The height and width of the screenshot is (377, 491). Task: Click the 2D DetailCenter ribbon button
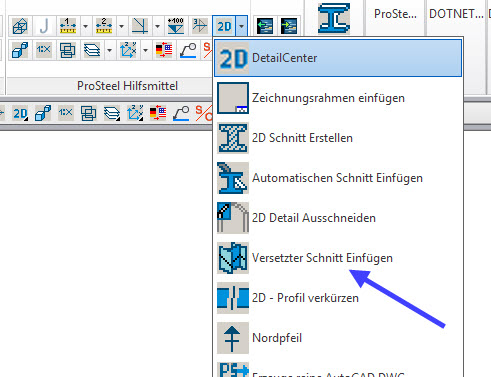(x=224, y=26)
